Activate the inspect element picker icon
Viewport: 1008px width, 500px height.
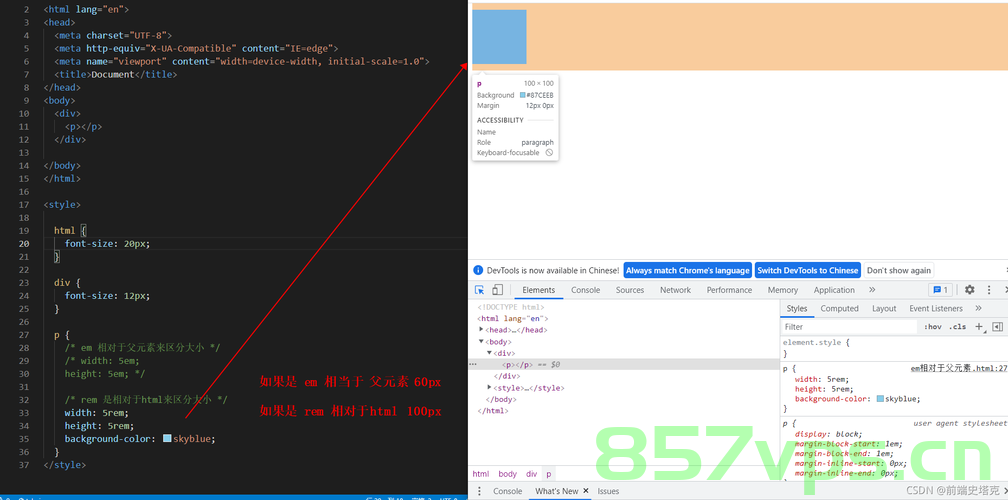pyautogui.click(x=480, y=290)
